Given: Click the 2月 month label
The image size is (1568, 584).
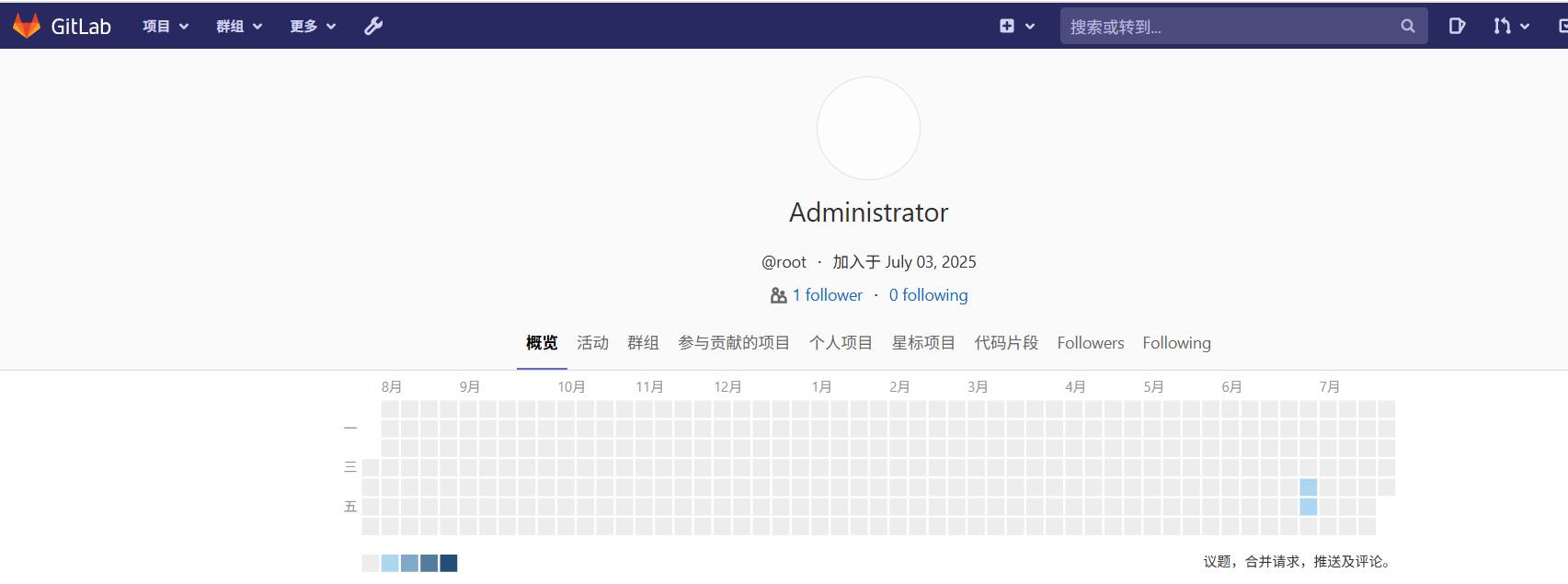Looking at the screenshot, I should pos(899,387).
